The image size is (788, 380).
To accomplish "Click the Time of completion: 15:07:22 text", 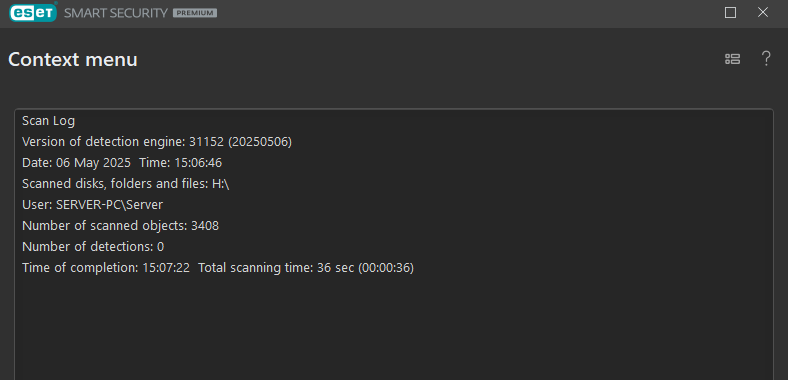I will pyautogui.click(x=106, y=268).
